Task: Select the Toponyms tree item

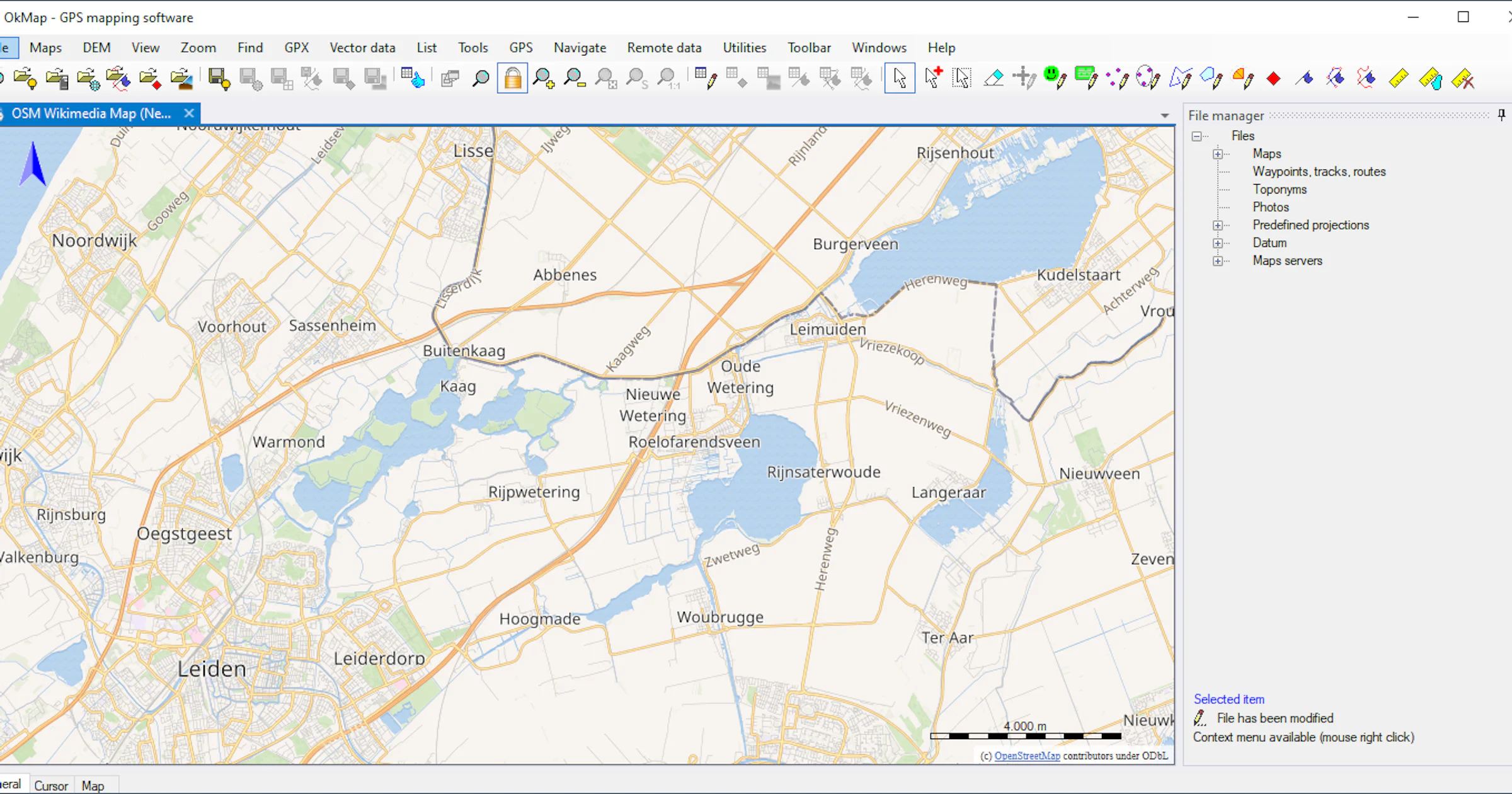Action: (x=1280, y=189)
